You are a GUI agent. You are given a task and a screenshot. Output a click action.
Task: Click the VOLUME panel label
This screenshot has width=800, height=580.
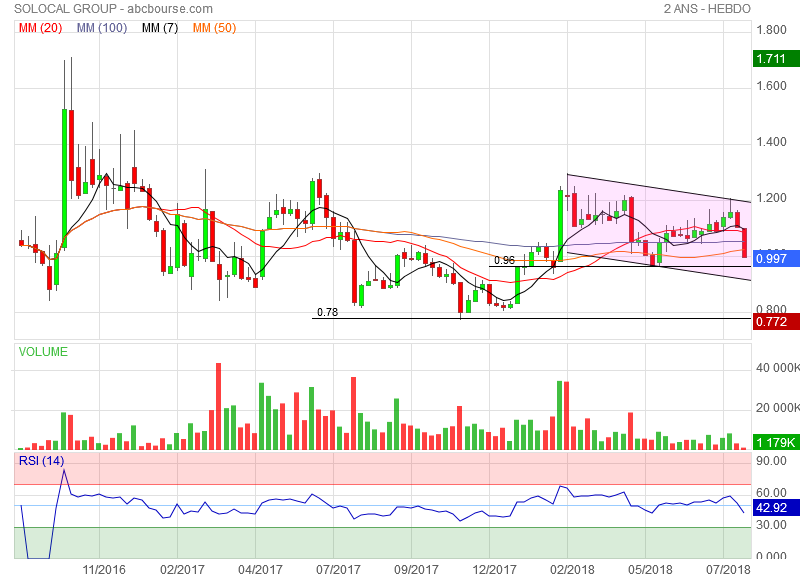tap(43, 352)
